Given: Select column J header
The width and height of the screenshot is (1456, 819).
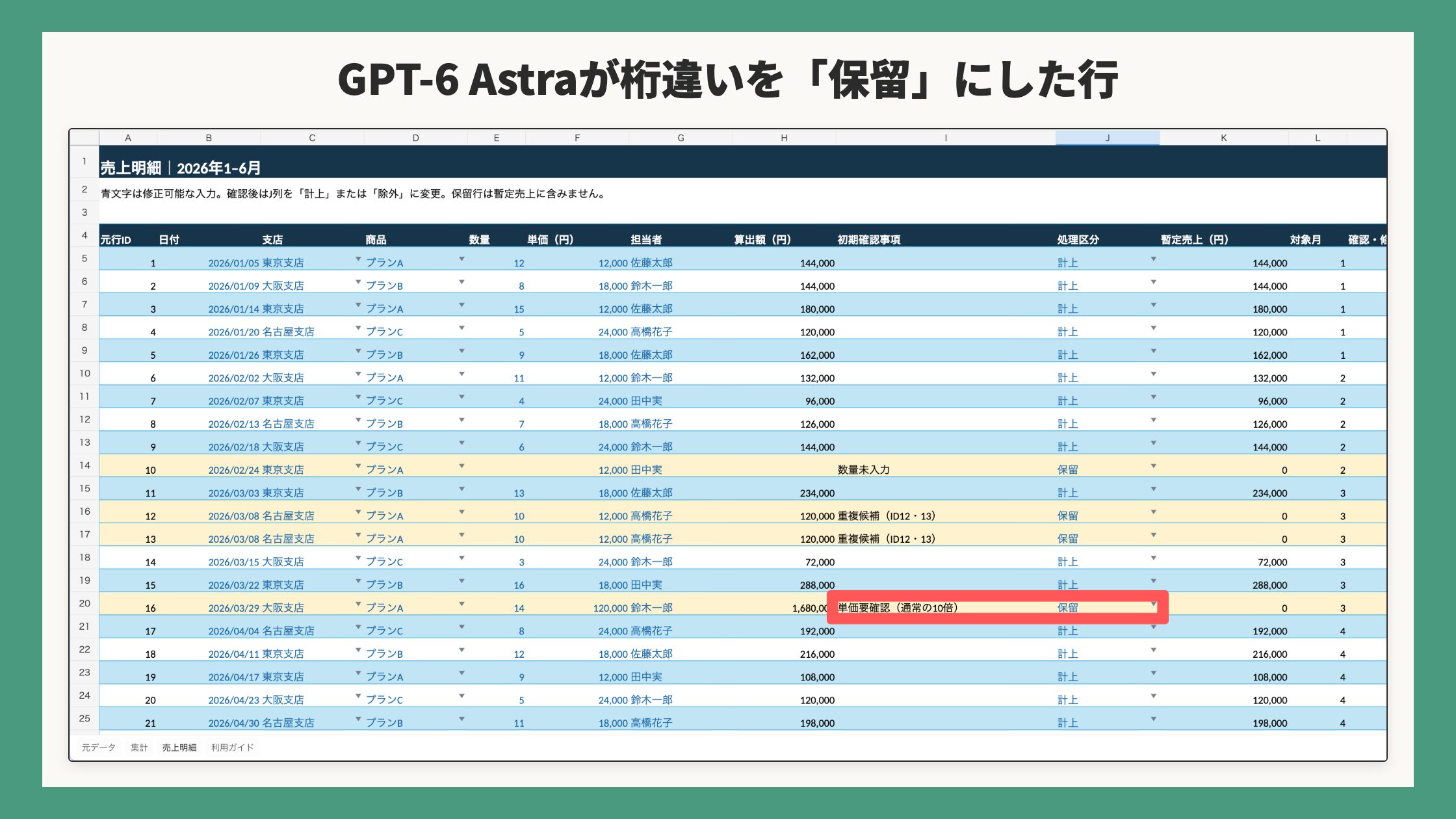Looking at the screenshot, I should (1107, 138).
